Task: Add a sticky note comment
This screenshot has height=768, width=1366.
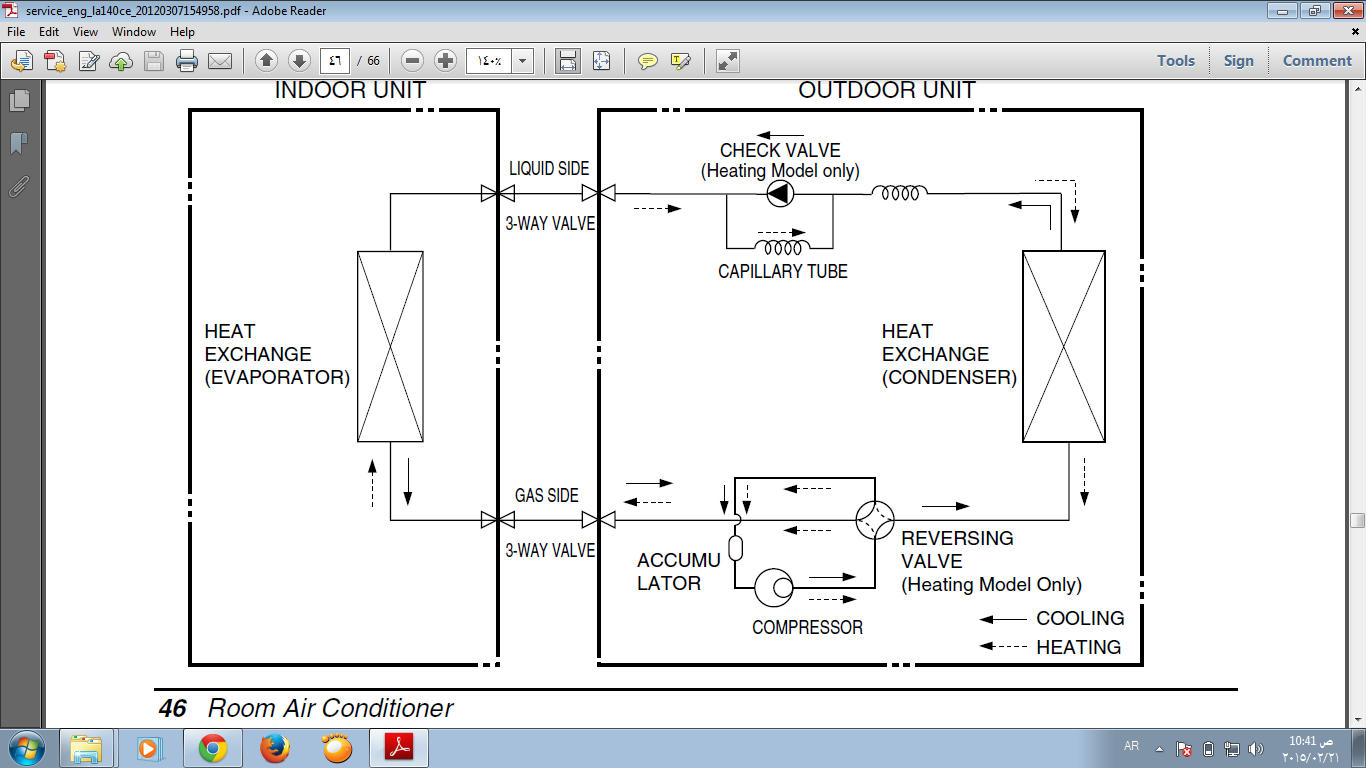Action: pos(648,61)
